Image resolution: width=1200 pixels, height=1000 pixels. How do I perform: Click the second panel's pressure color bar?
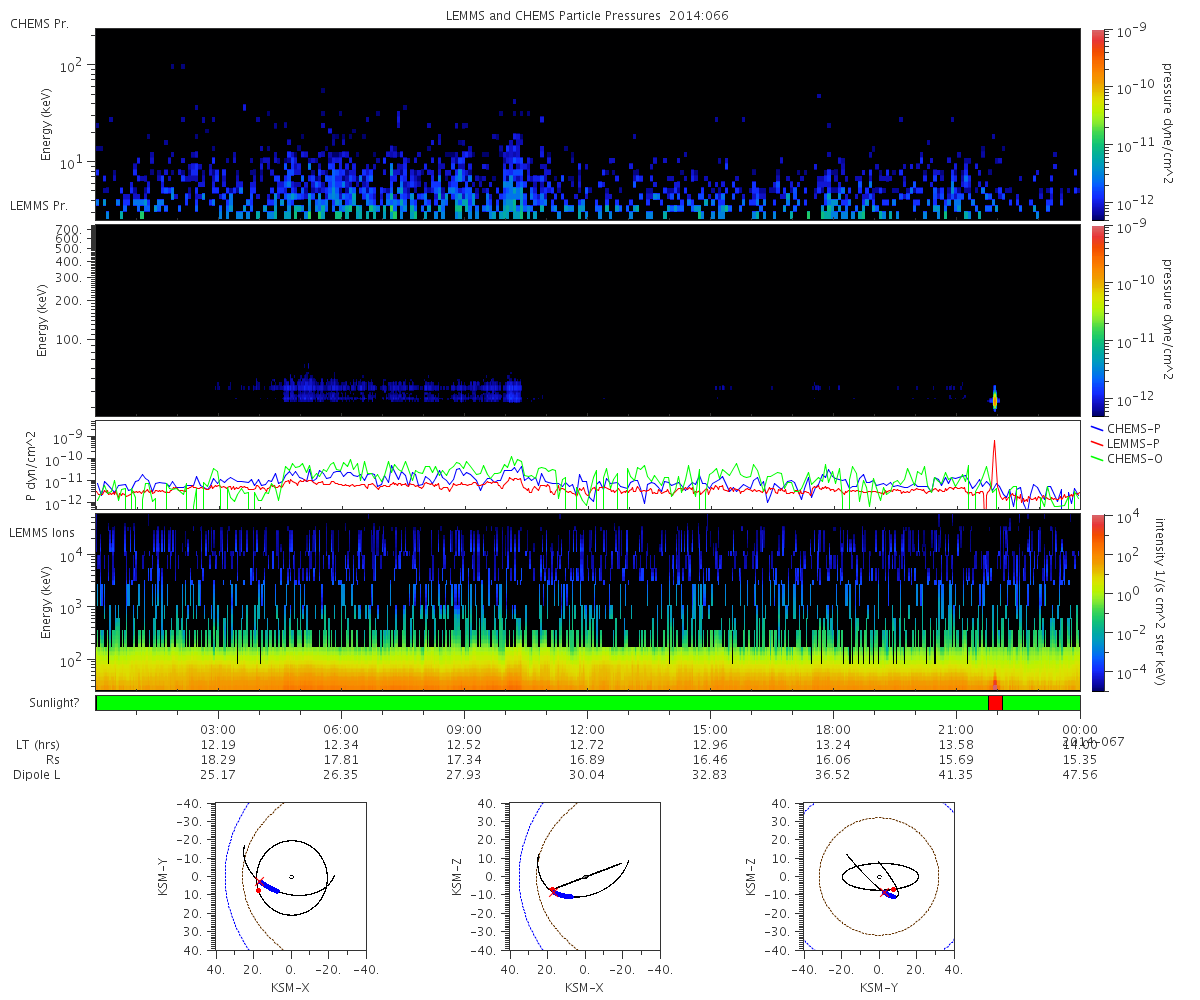(1098, 319)
